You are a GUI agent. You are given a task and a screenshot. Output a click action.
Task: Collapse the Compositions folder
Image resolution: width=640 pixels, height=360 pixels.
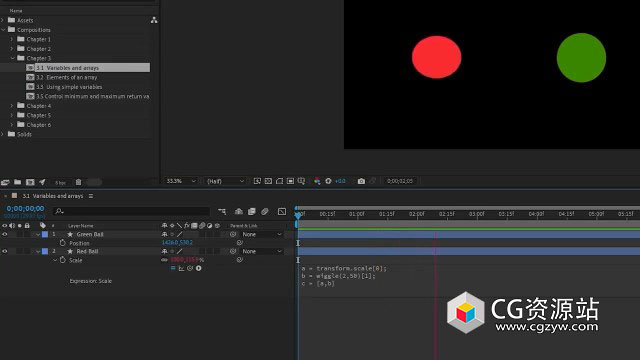[x=3, y=30]
